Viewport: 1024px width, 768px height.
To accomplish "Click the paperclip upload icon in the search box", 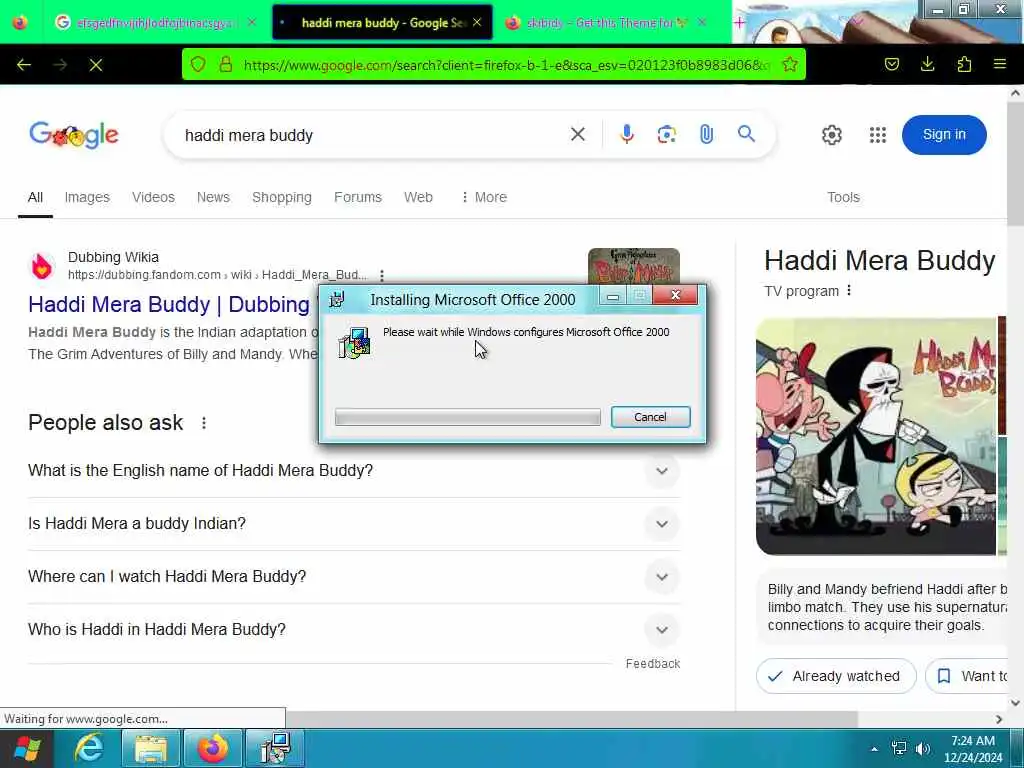I will (706, 135).
